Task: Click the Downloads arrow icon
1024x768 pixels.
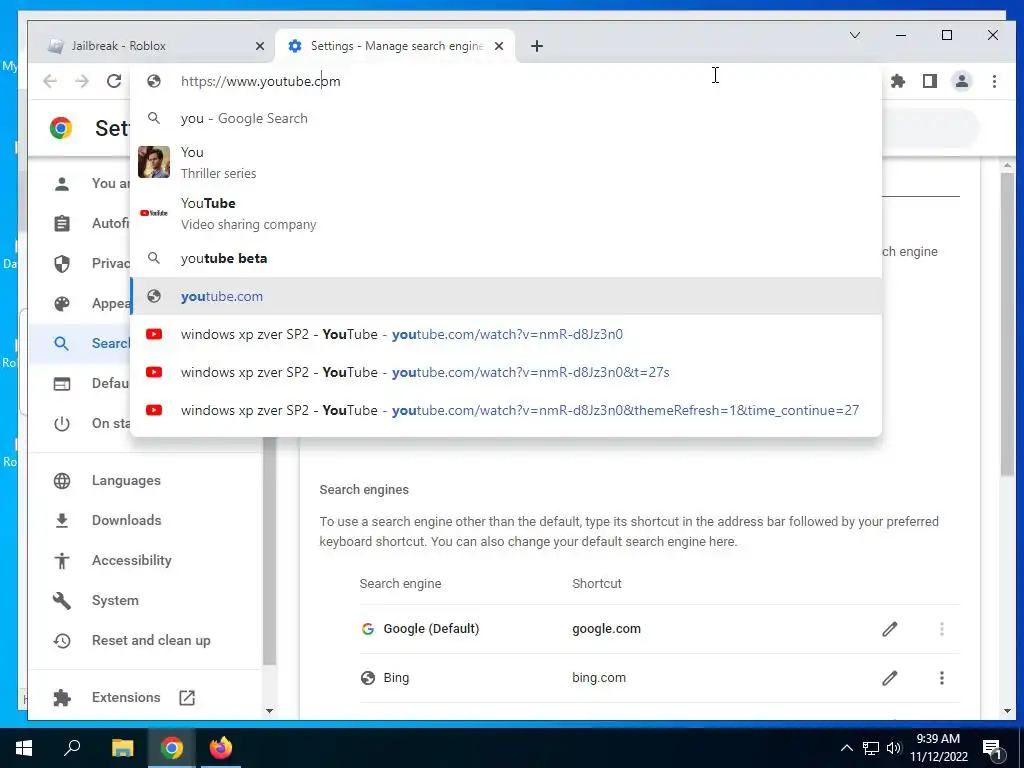Action: coord(62,520)
